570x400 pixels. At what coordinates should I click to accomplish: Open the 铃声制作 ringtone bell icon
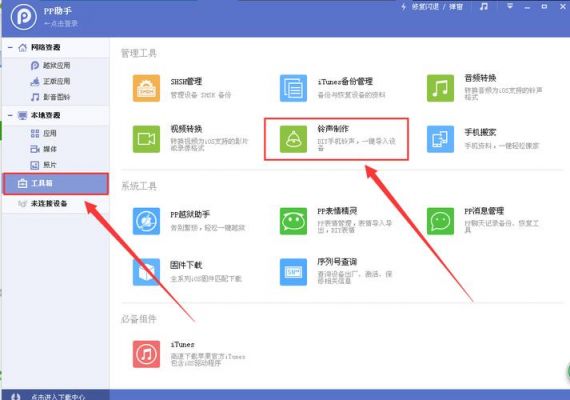click(x=293, y=139)
